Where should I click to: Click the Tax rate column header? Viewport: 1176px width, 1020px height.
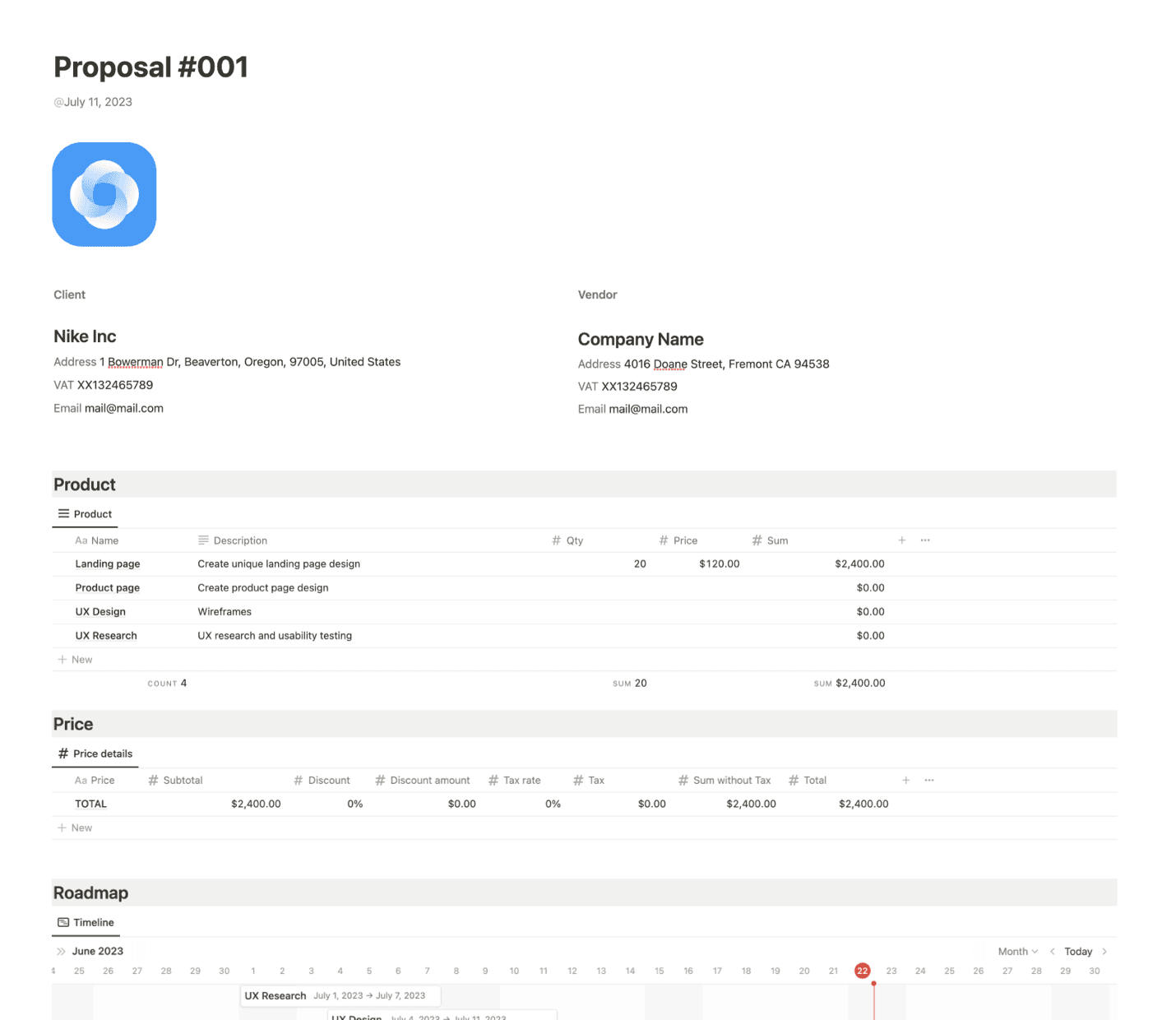click(514, 781)
